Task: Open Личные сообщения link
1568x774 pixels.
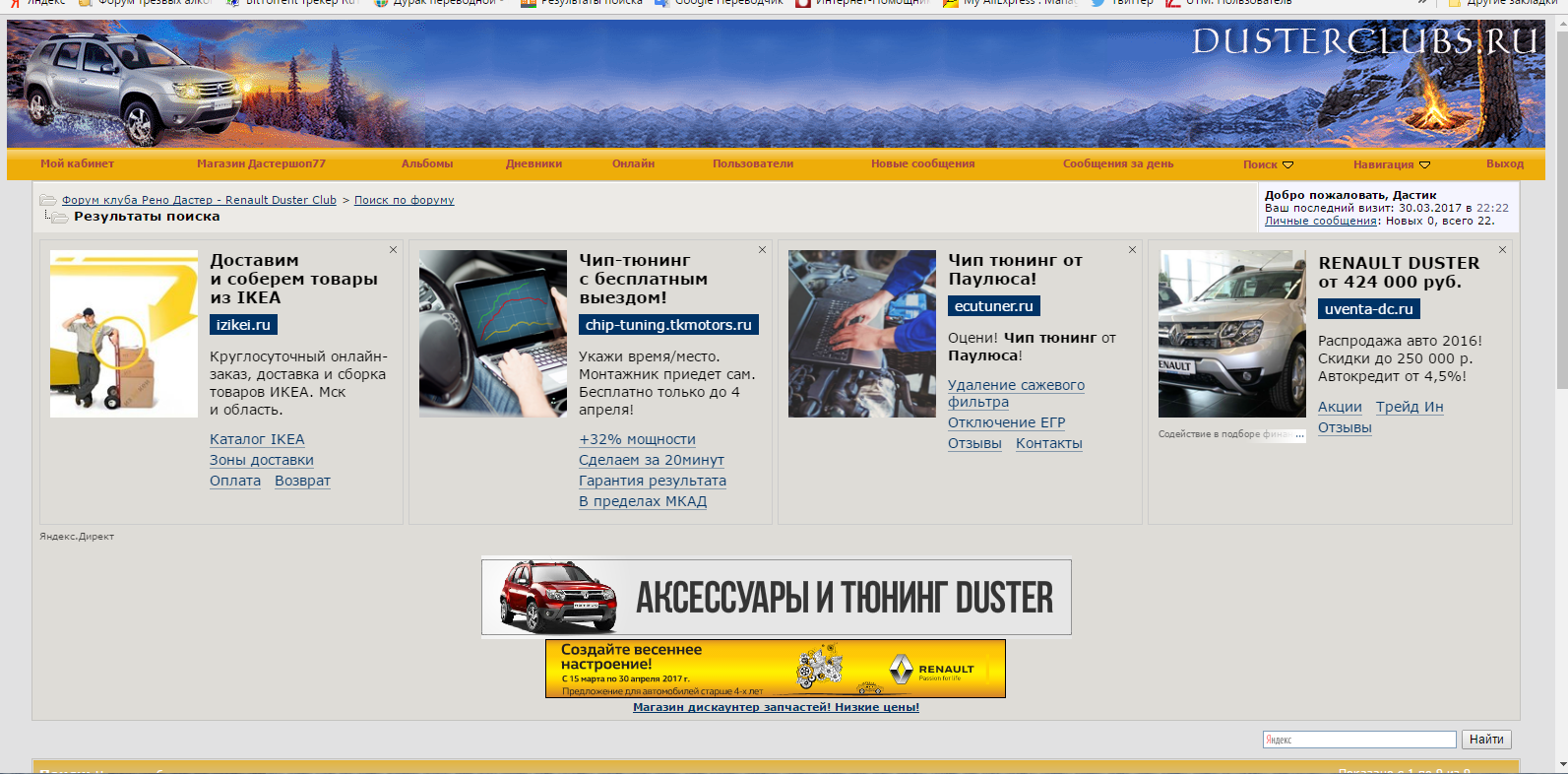Action: click(x=1321, y=221)
